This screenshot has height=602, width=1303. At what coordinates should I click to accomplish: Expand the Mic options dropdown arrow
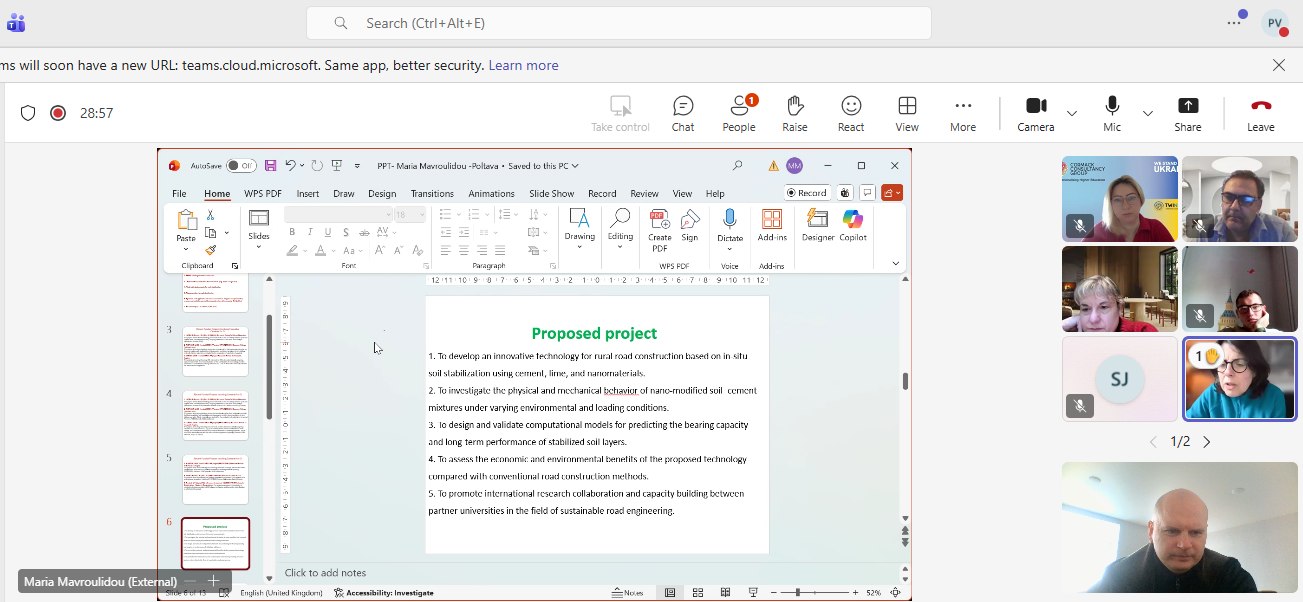click(x=1147, y=113)
